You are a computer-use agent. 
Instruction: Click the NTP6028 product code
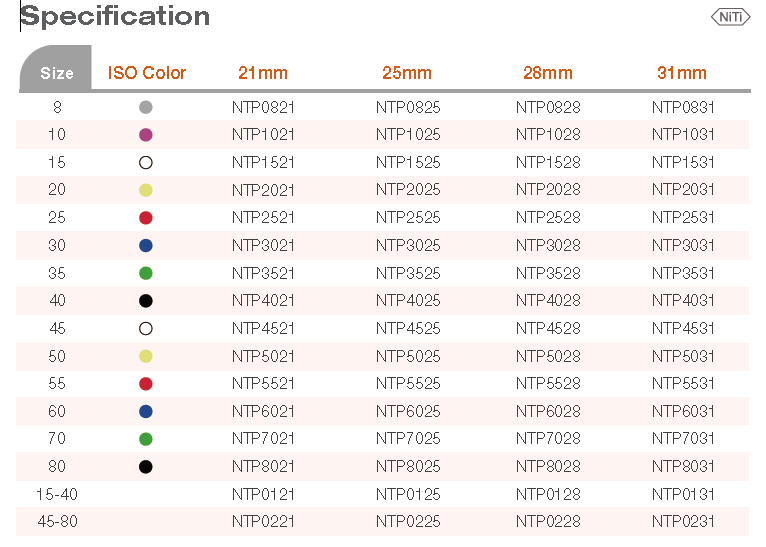tap(548, 411)
